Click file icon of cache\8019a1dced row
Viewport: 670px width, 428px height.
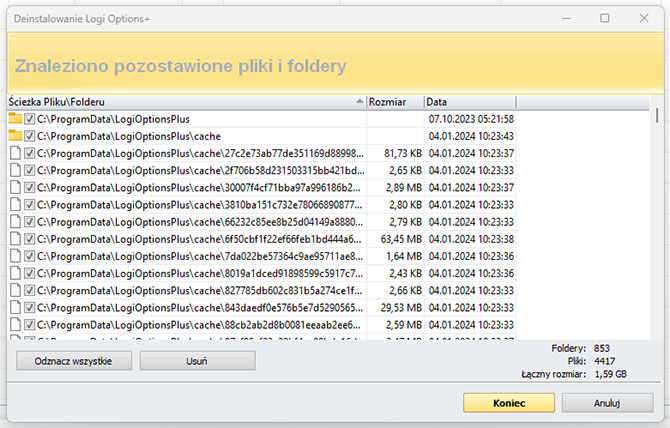coord(15,273)
